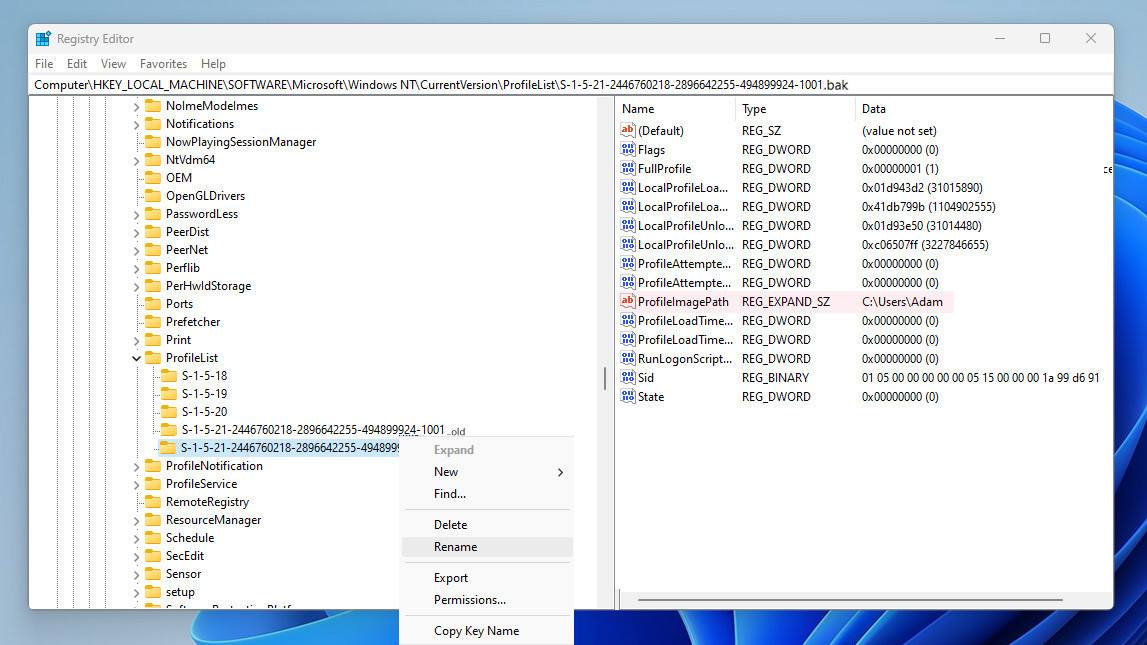Click folder icon of the key ending .old
This screenshot has width=1147, height=645.
(x=169, y=430)
